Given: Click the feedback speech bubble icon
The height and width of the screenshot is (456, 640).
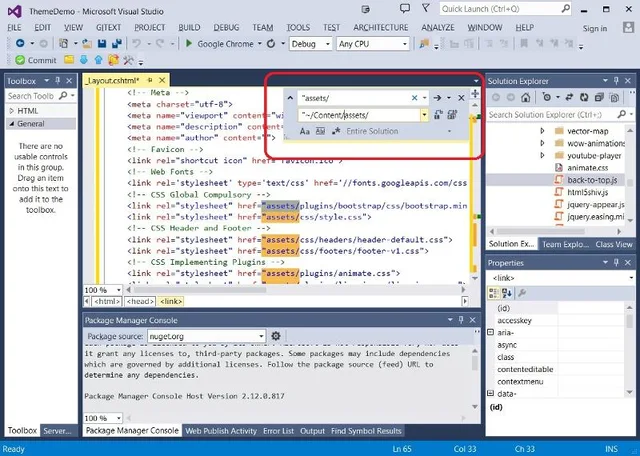Looking at the screenshot, I should [404, 8].
